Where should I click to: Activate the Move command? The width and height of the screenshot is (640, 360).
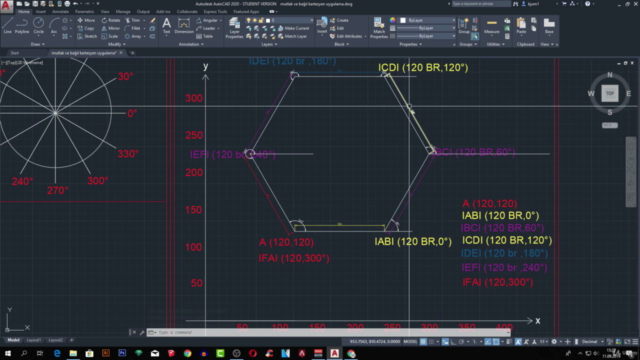pyautogui.click(x=86, y=20)
